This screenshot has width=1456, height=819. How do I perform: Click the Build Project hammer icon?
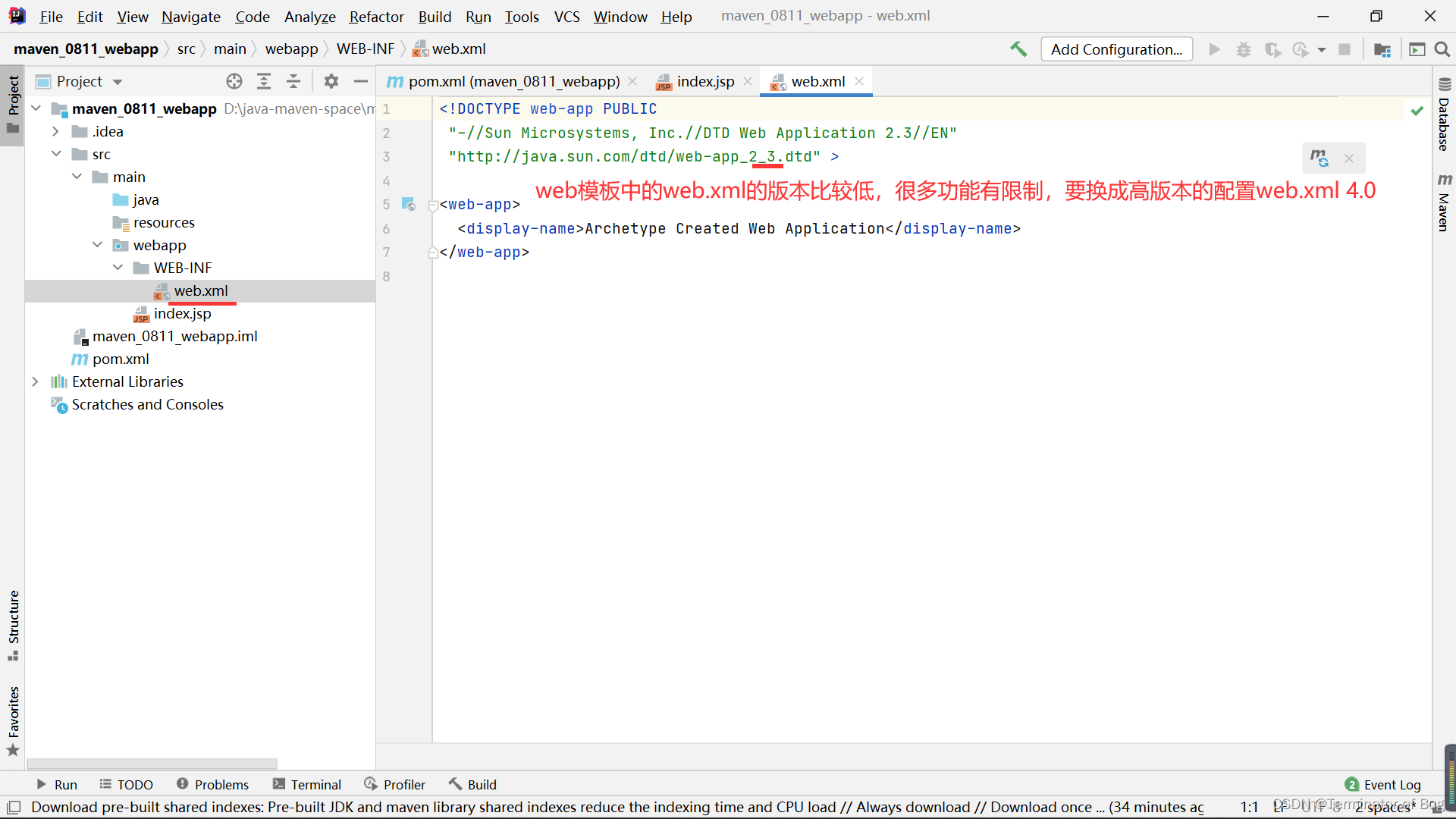[x=1018, y=49]
